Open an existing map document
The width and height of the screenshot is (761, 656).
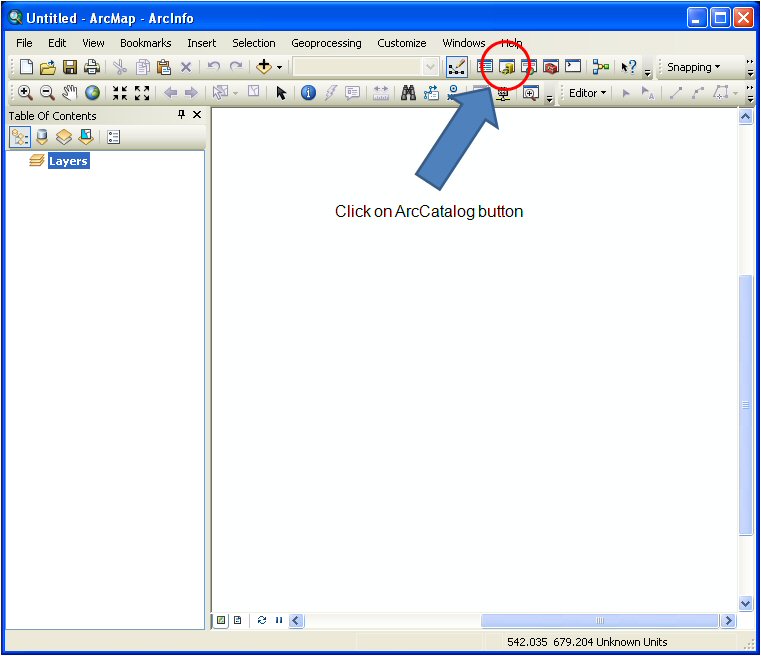coord(48,67)
